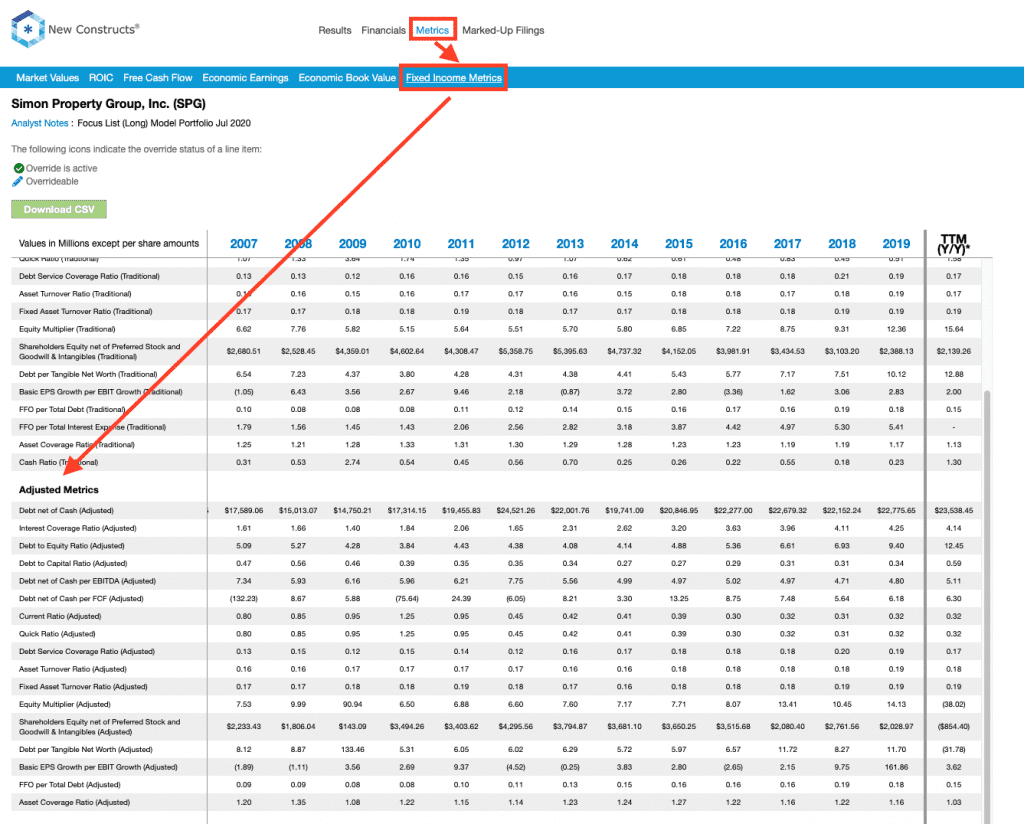Viewport: 1024px width, 824px height.
Task: Click Debt per Tangible Net Worth (Traditional) label
Action: pyautogui.click(x=88, y=374)
